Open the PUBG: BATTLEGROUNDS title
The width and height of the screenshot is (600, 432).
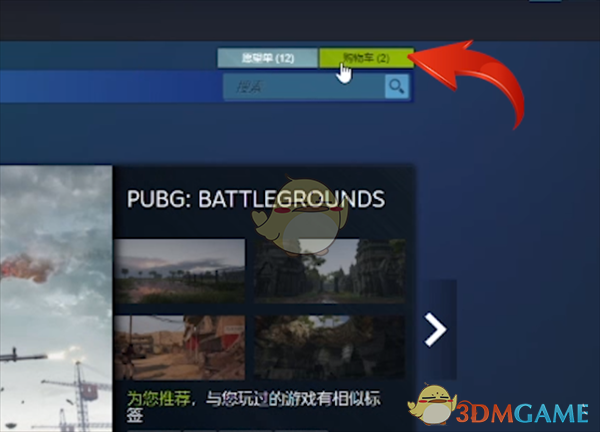(256, 199)
